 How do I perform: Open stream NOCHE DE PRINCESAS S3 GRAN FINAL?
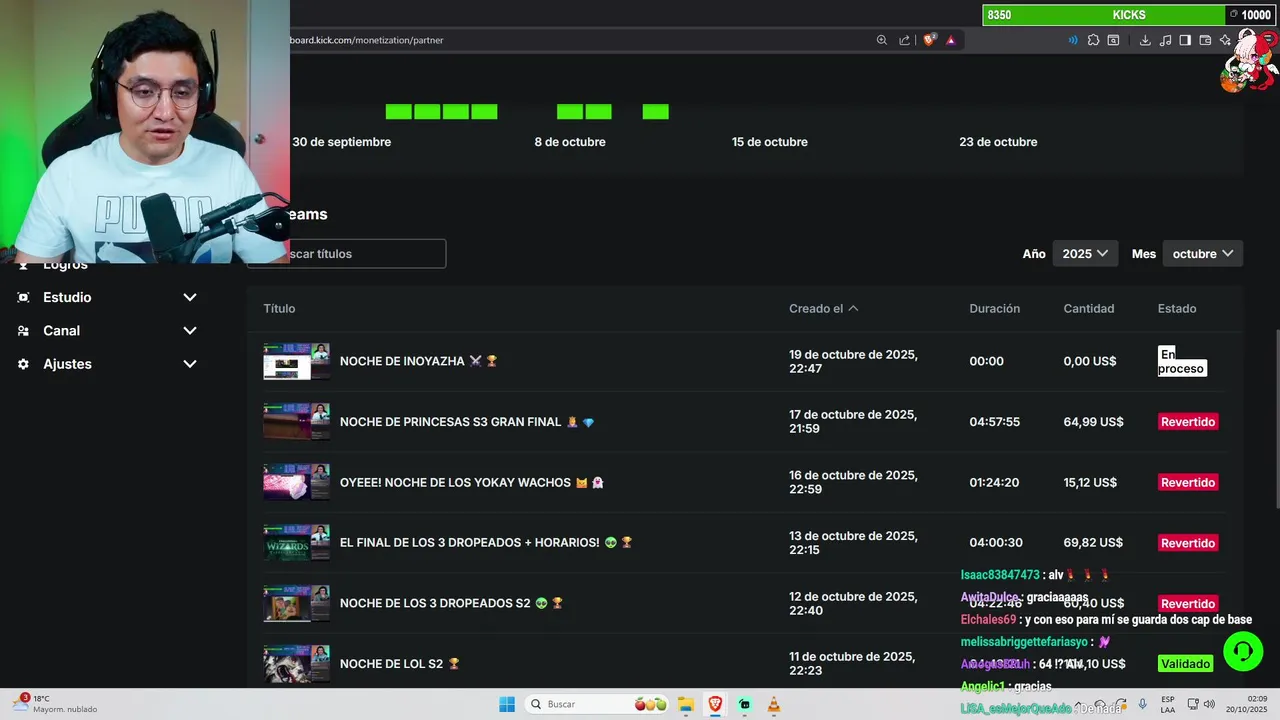click(x=467, y=422)
